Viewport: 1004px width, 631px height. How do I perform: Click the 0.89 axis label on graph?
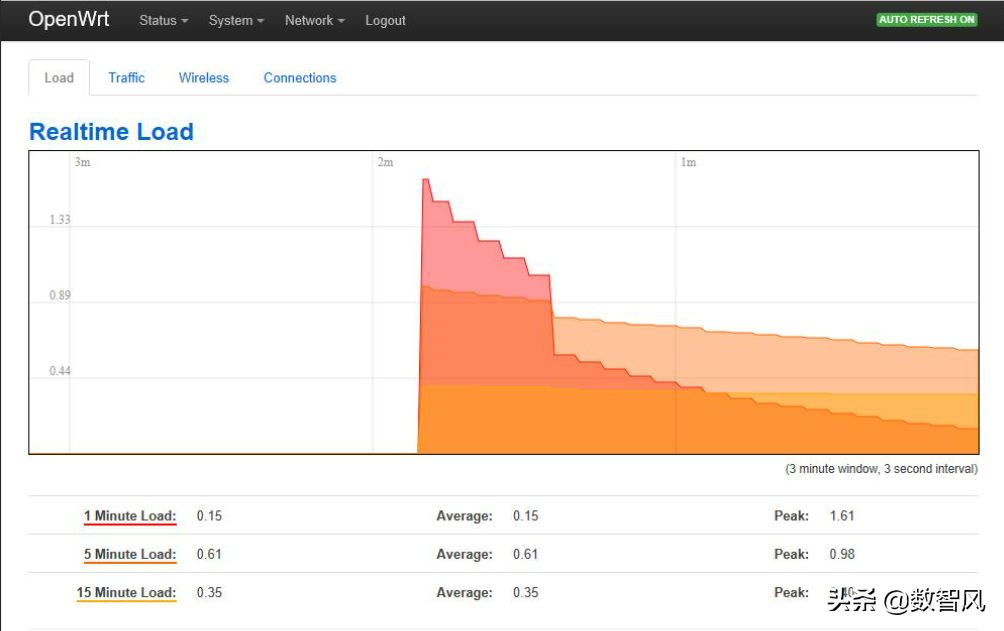pos(60,296)
